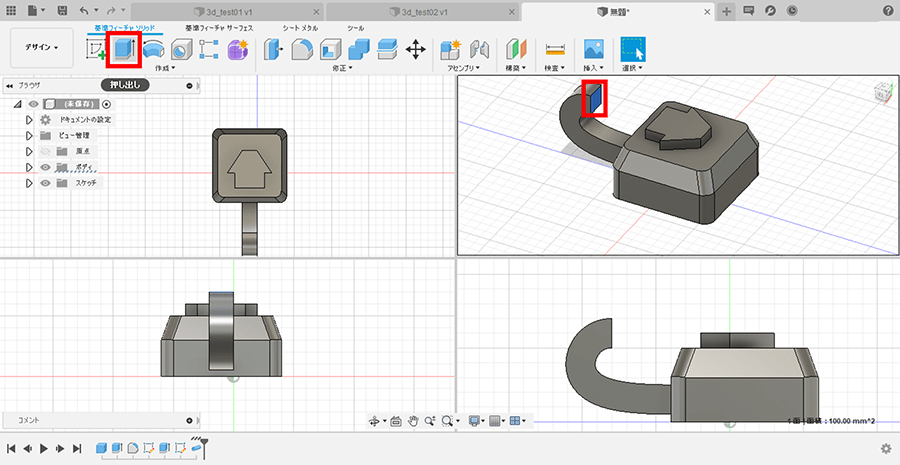Click the Insert image icon
This screenshot has width=900, height=465.
pyautogui.click(x=594, y=49)
